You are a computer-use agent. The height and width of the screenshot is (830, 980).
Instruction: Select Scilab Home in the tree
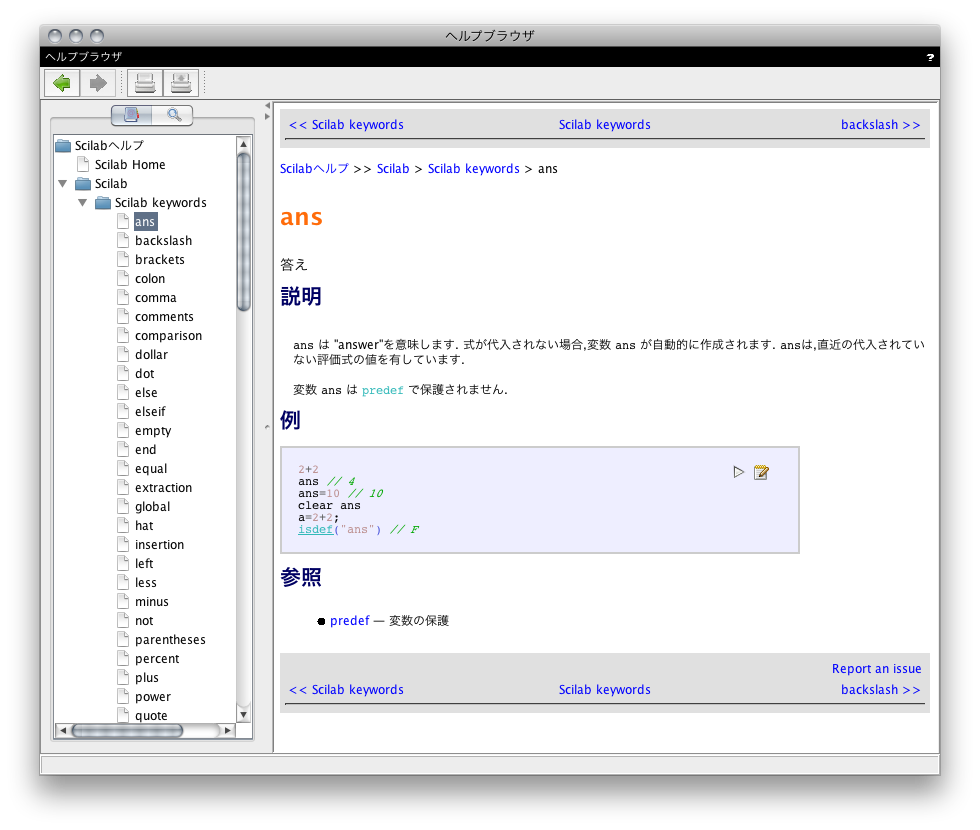[130, 165]
